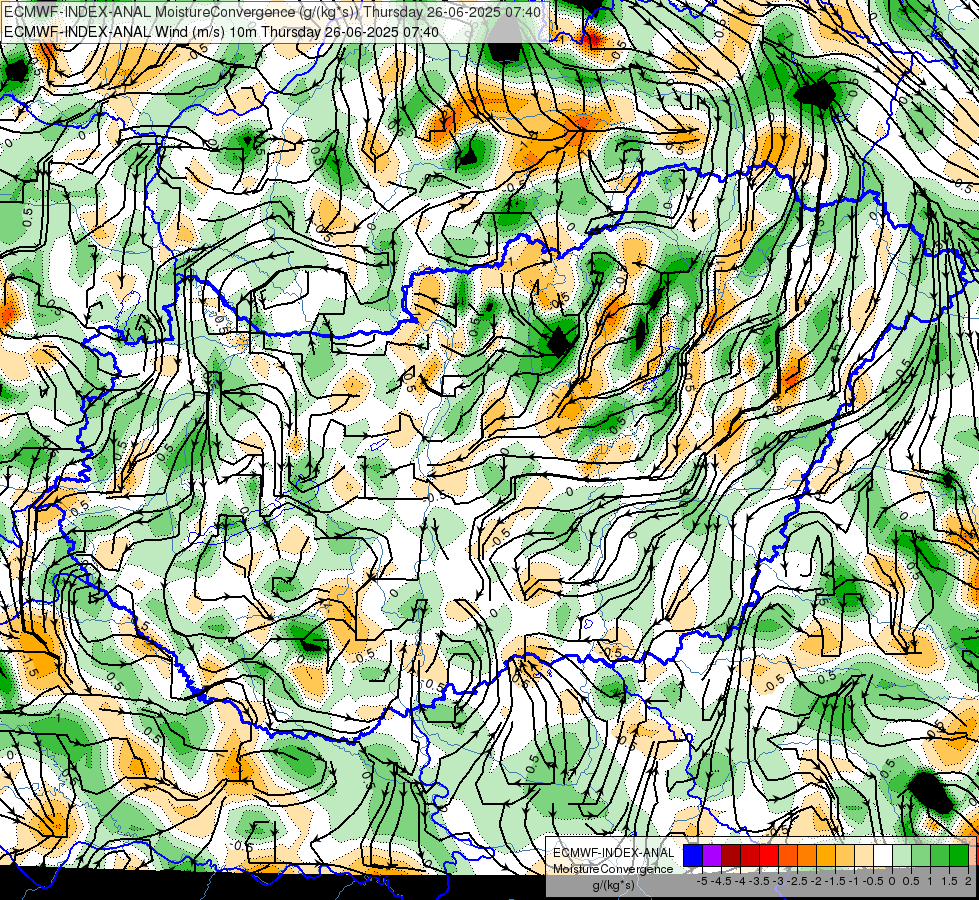Select the light orange swatch between -1.5 and -1

tap(845, 855)
